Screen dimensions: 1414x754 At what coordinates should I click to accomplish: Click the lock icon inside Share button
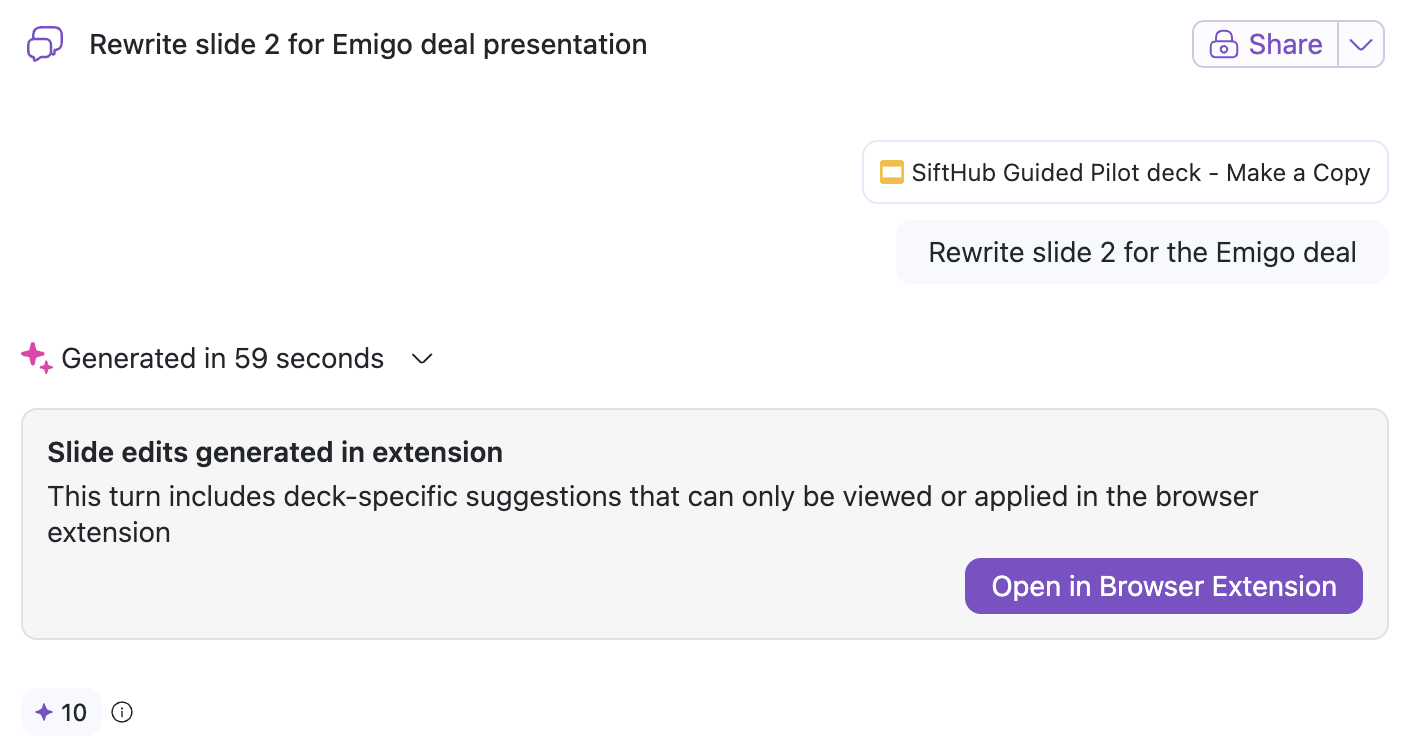point(1224,45)
